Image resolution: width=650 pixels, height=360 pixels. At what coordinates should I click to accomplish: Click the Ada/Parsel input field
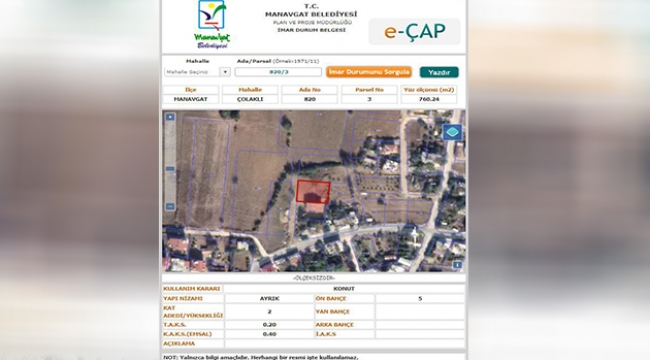click(278, 72)
